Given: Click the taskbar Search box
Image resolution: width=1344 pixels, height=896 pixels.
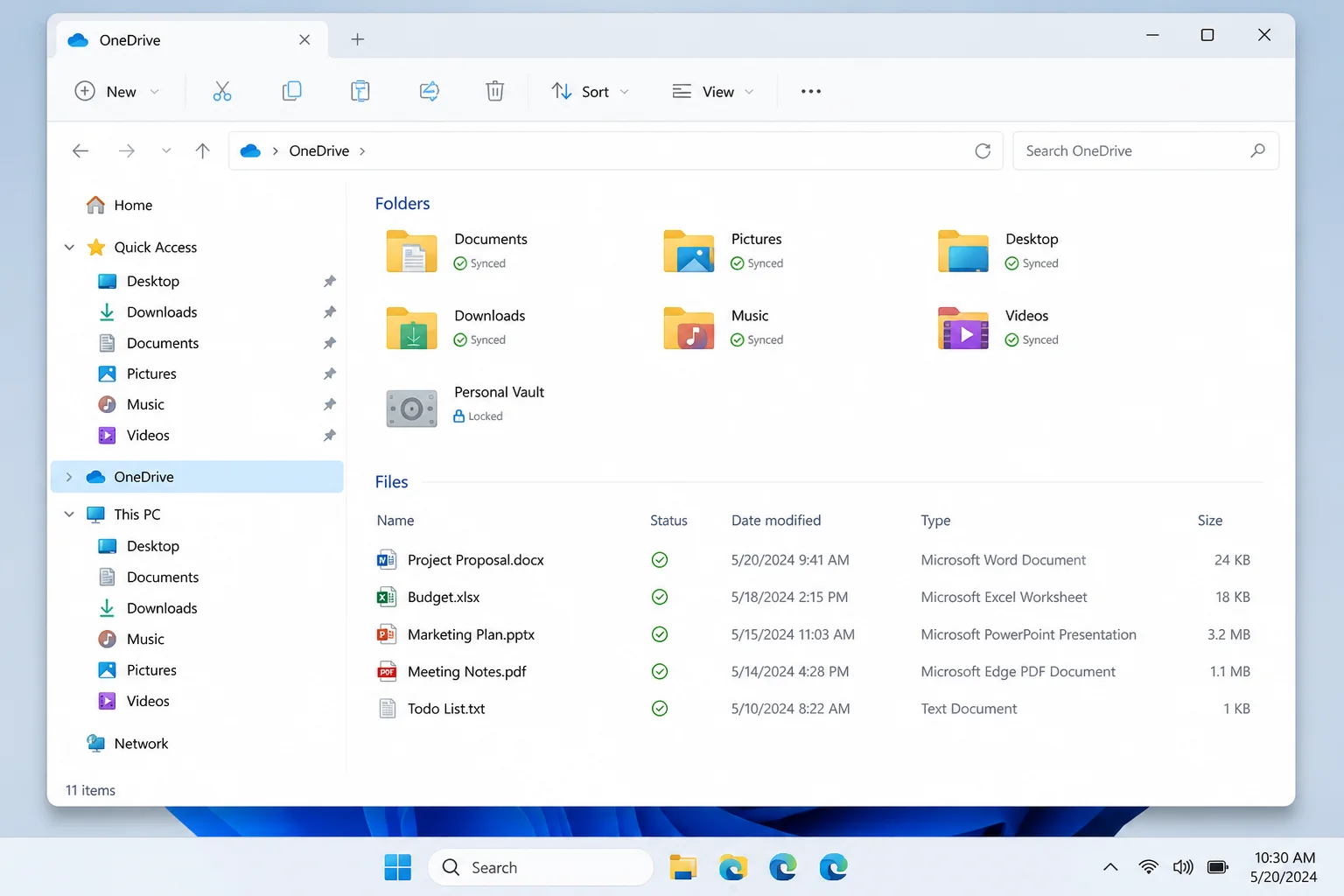Looking at the screenshot, I should (541, 867).
